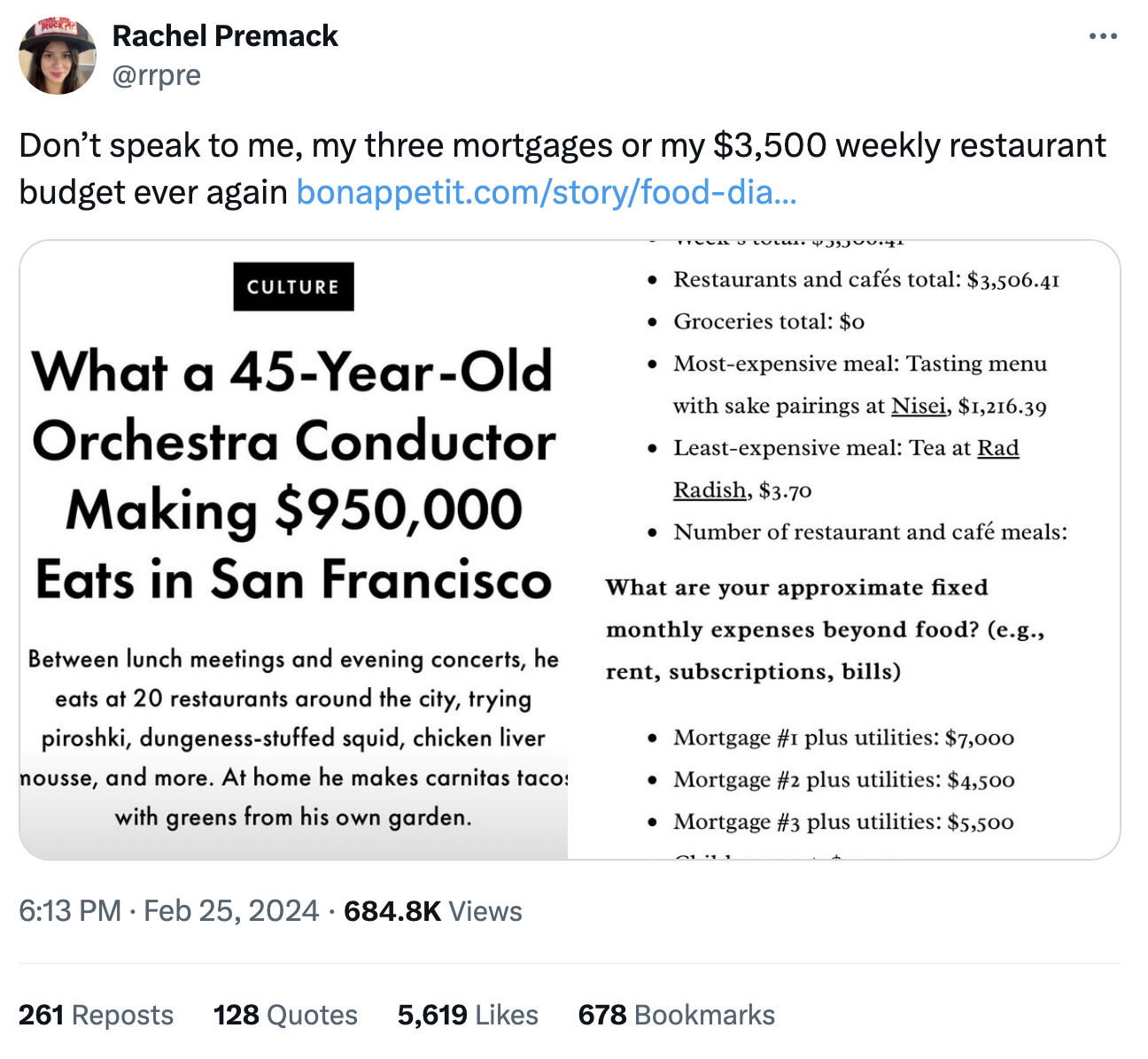Click the tweet text about three mortgages
The height and width of the screenshot is (1059, 1148).
(562, 146)
